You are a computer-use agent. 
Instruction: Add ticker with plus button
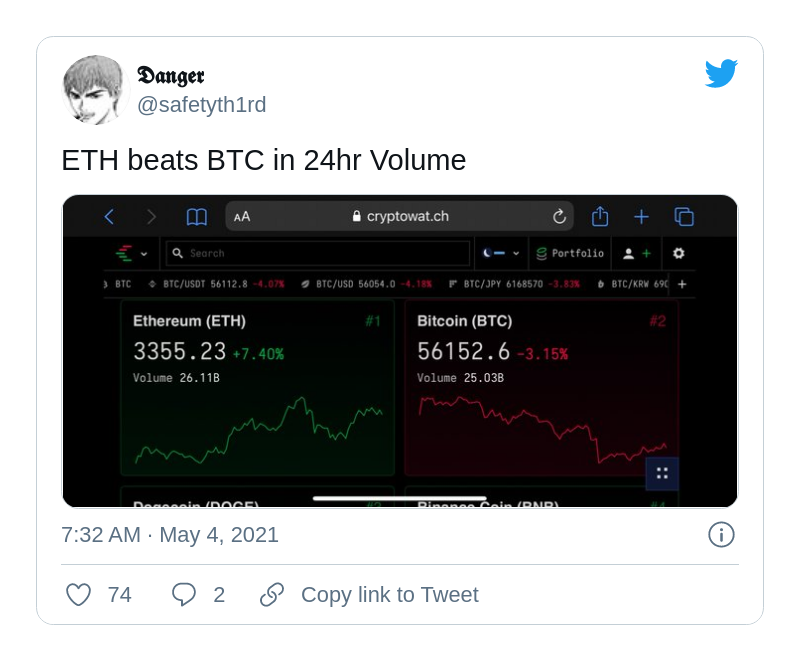(682, 284)
